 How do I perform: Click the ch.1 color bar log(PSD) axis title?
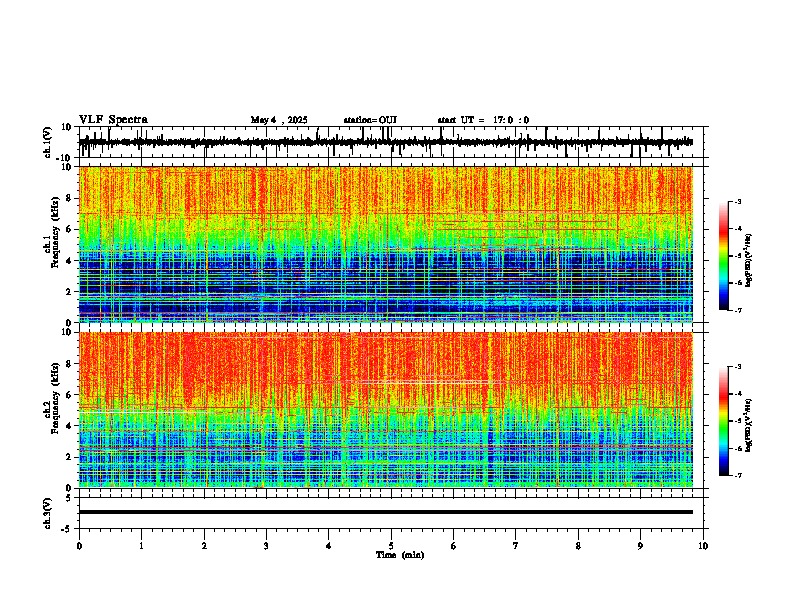click(749, 260)
